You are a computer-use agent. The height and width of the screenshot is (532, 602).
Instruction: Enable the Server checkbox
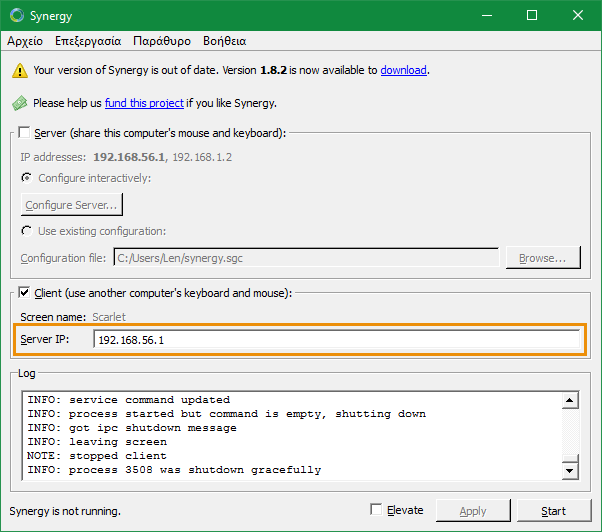click(x=25, y=133)
